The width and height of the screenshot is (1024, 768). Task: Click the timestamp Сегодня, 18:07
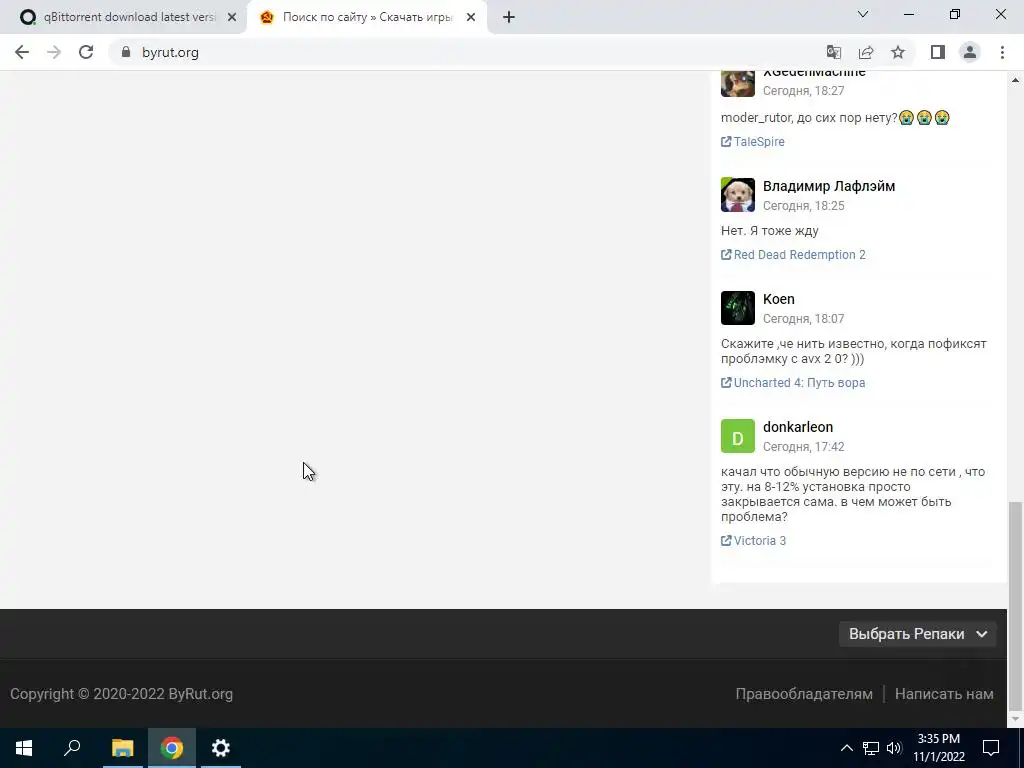[x=803, y=319]
